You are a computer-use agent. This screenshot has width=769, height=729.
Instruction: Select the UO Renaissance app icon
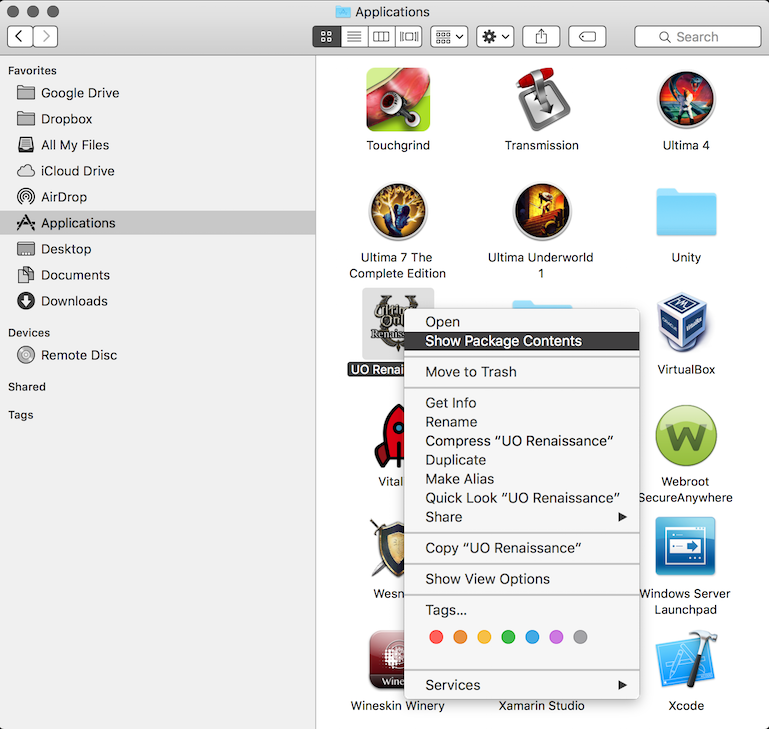coord(384,324)
